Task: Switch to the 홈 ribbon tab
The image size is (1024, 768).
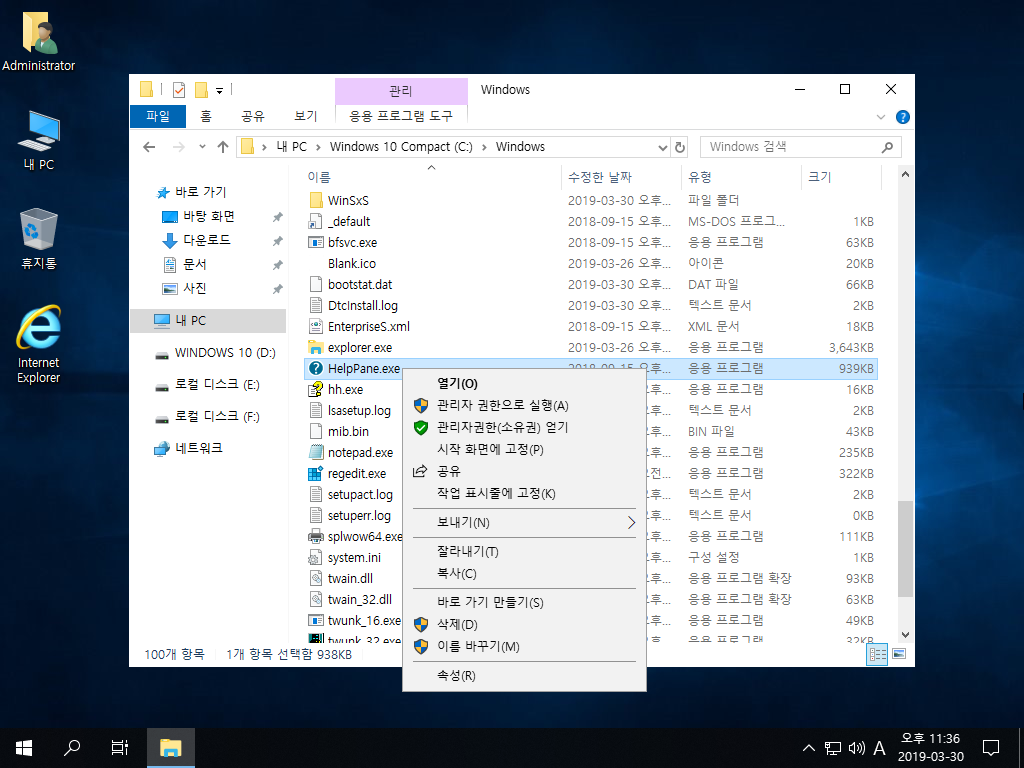Action: (206, 116)
